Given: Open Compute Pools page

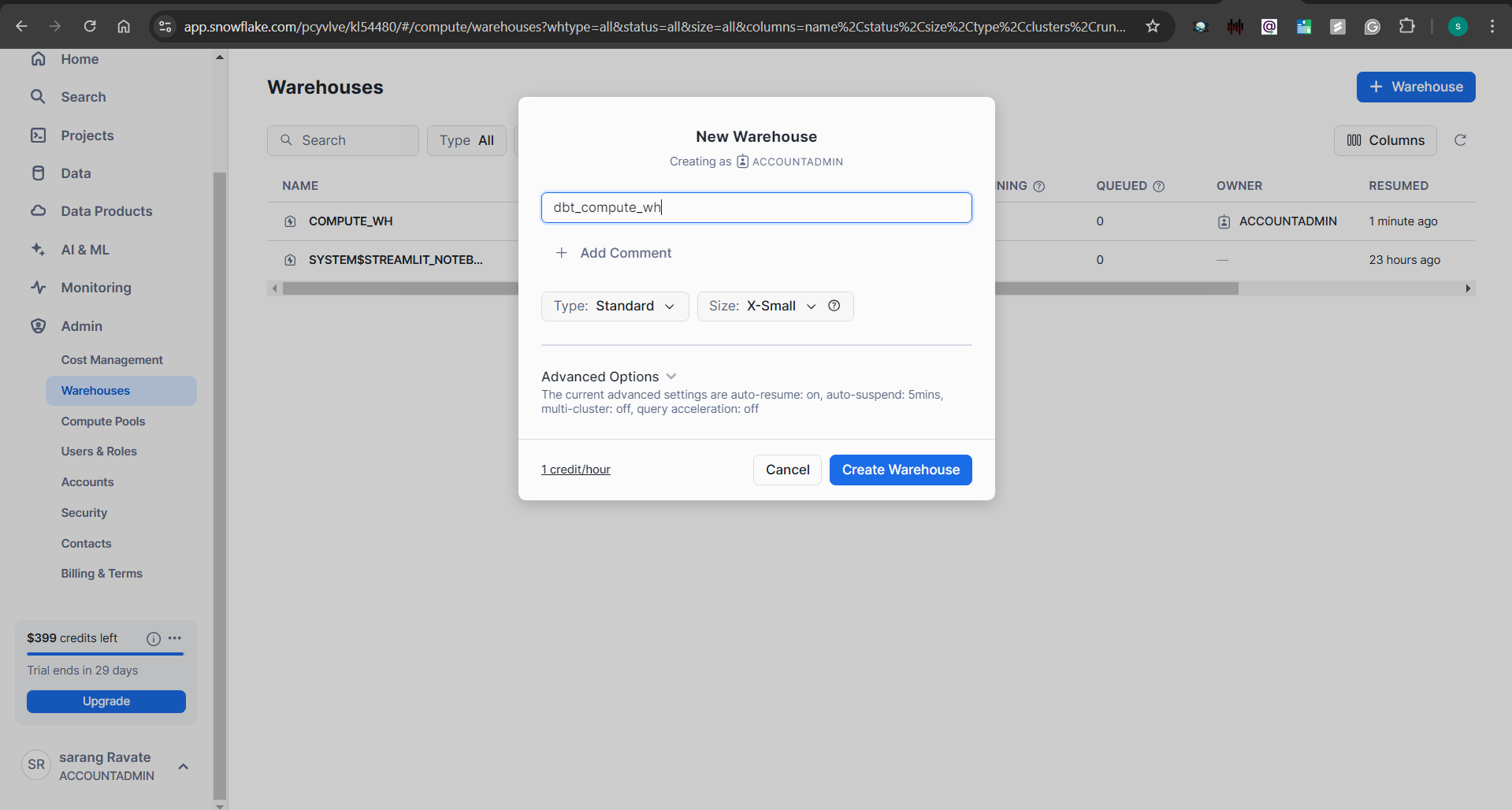Looking at the screenshot, I should pyautogui.click(x=103, y=422).
